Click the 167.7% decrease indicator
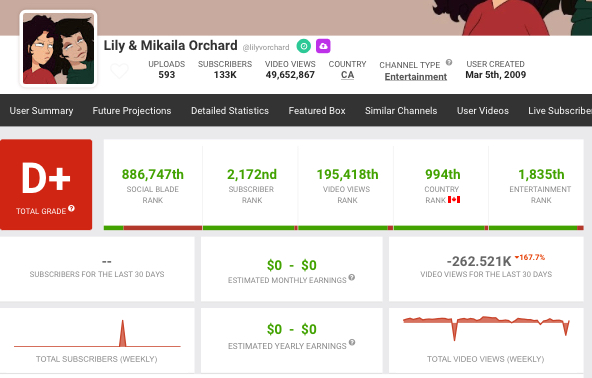 click(x=530, y=258)
